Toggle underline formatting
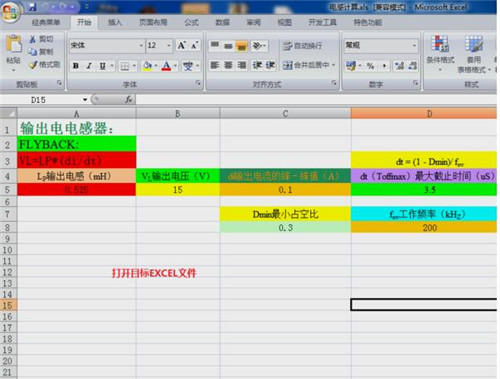This screenshot has width=500, height=379. (103, 66)
